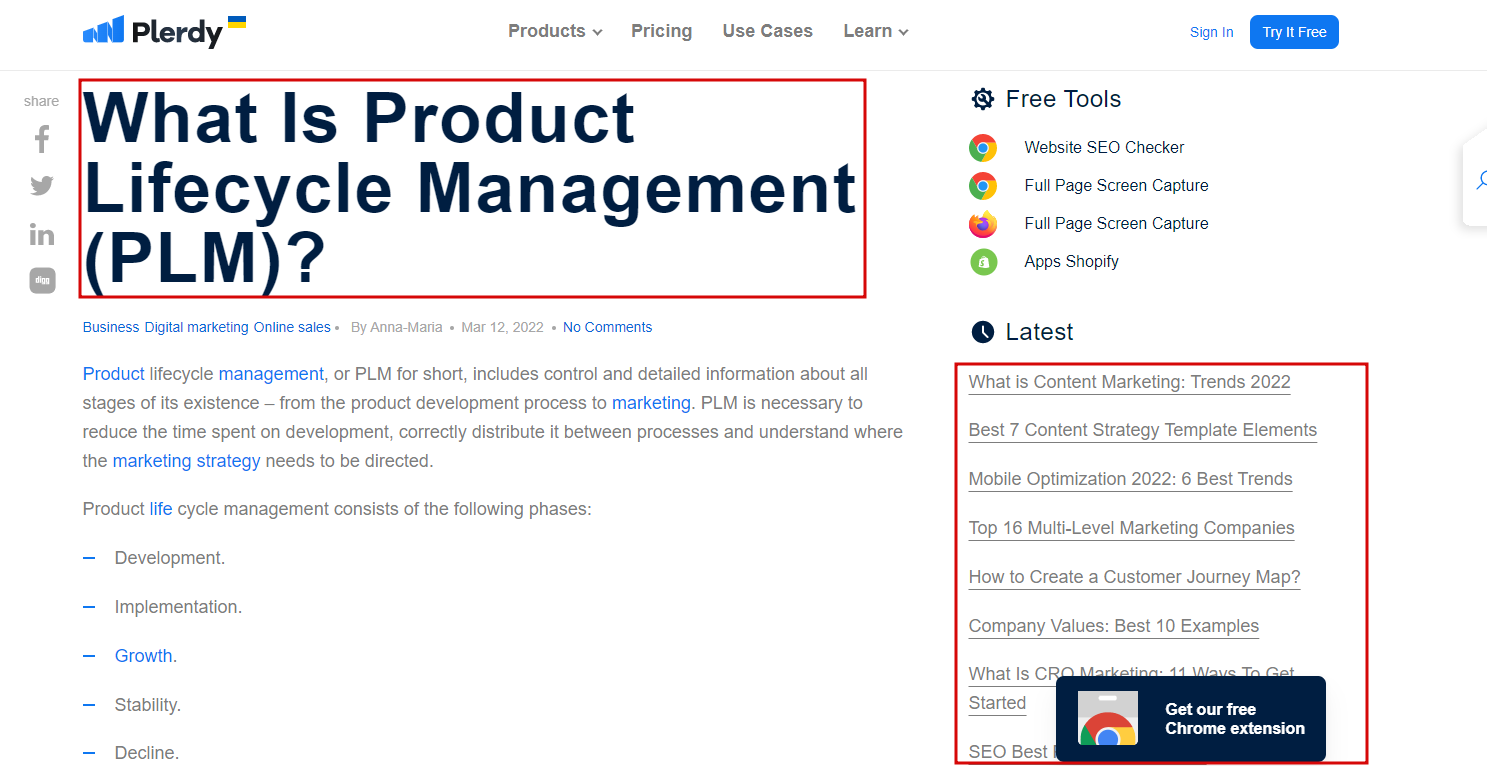Click the clock icon beside Latest
1487x766 pixels.
983,331
